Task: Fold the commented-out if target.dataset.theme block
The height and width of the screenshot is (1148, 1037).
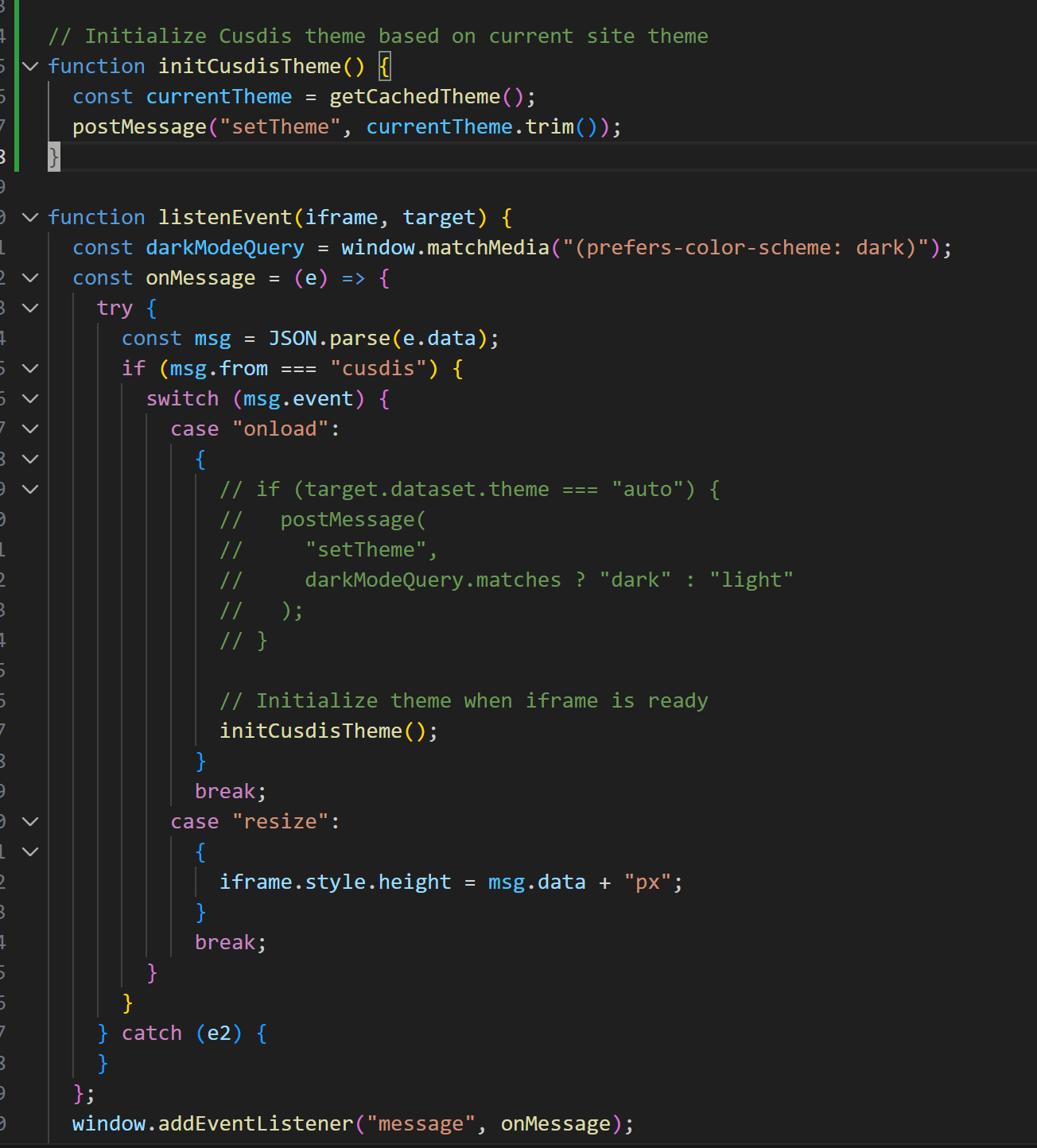Action: [30, 489]
